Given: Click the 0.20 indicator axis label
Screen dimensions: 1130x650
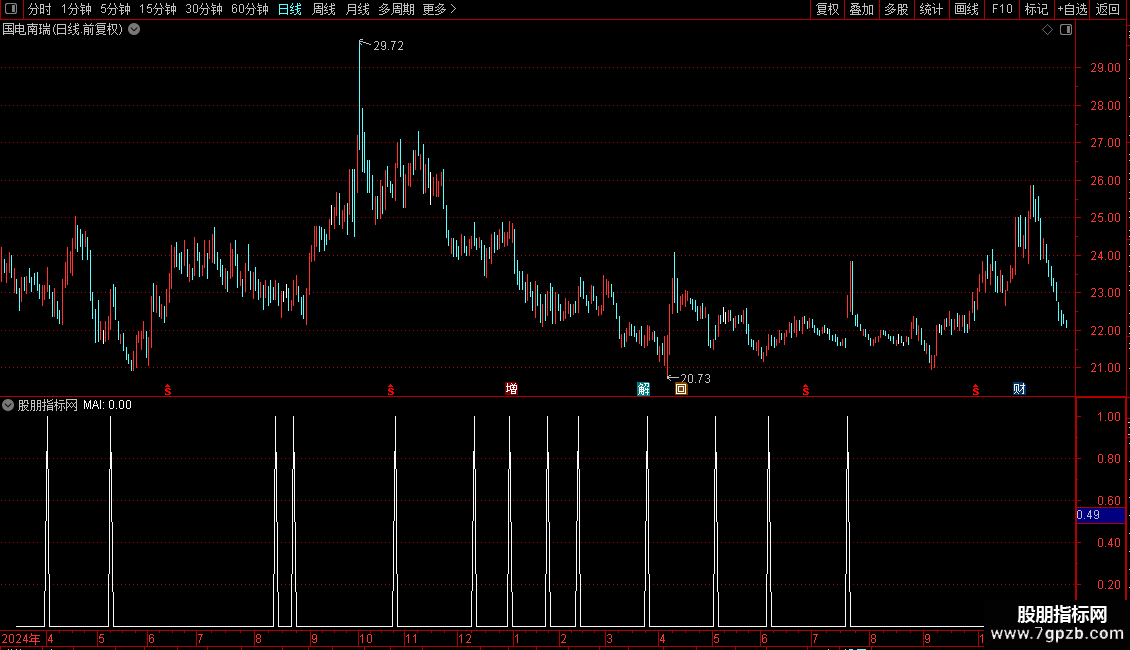Looking at the screenshot, I should click(1108, 584).
